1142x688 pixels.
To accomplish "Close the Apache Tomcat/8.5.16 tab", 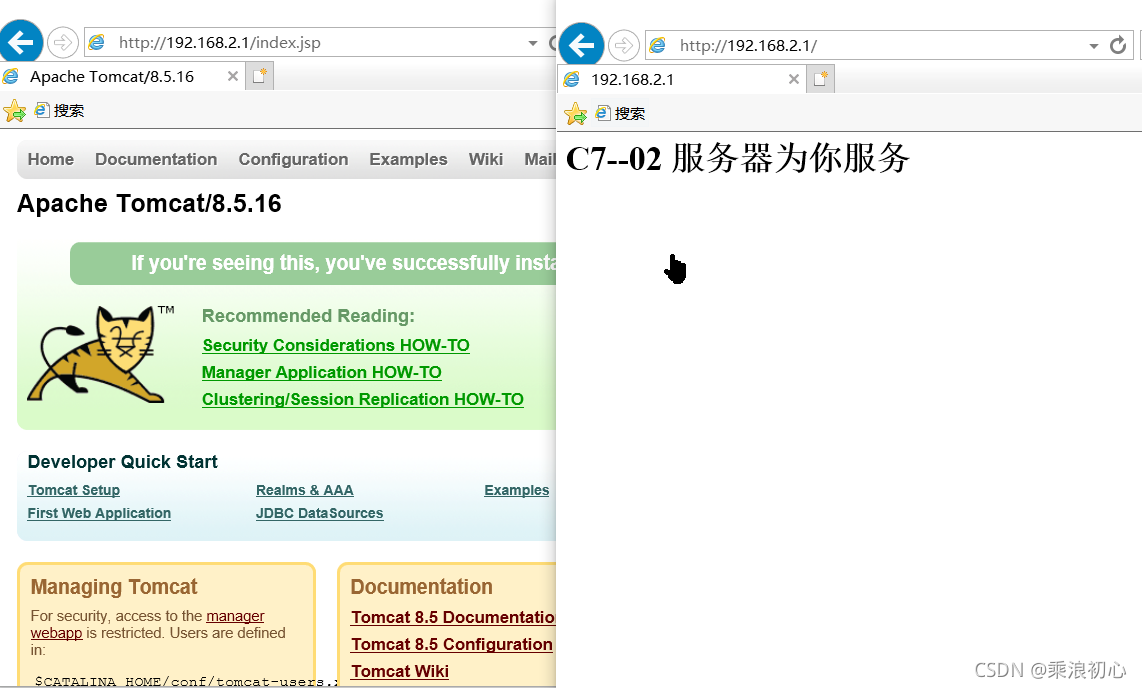I will [232, 76].
